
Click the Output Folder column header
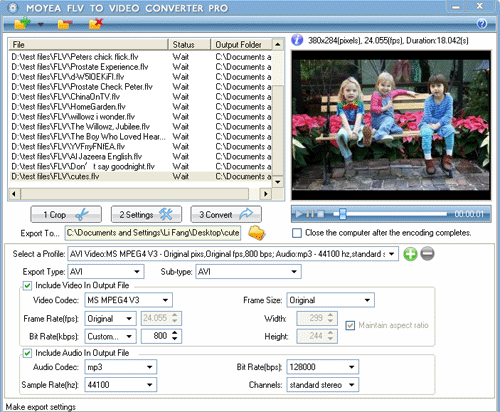242,44
